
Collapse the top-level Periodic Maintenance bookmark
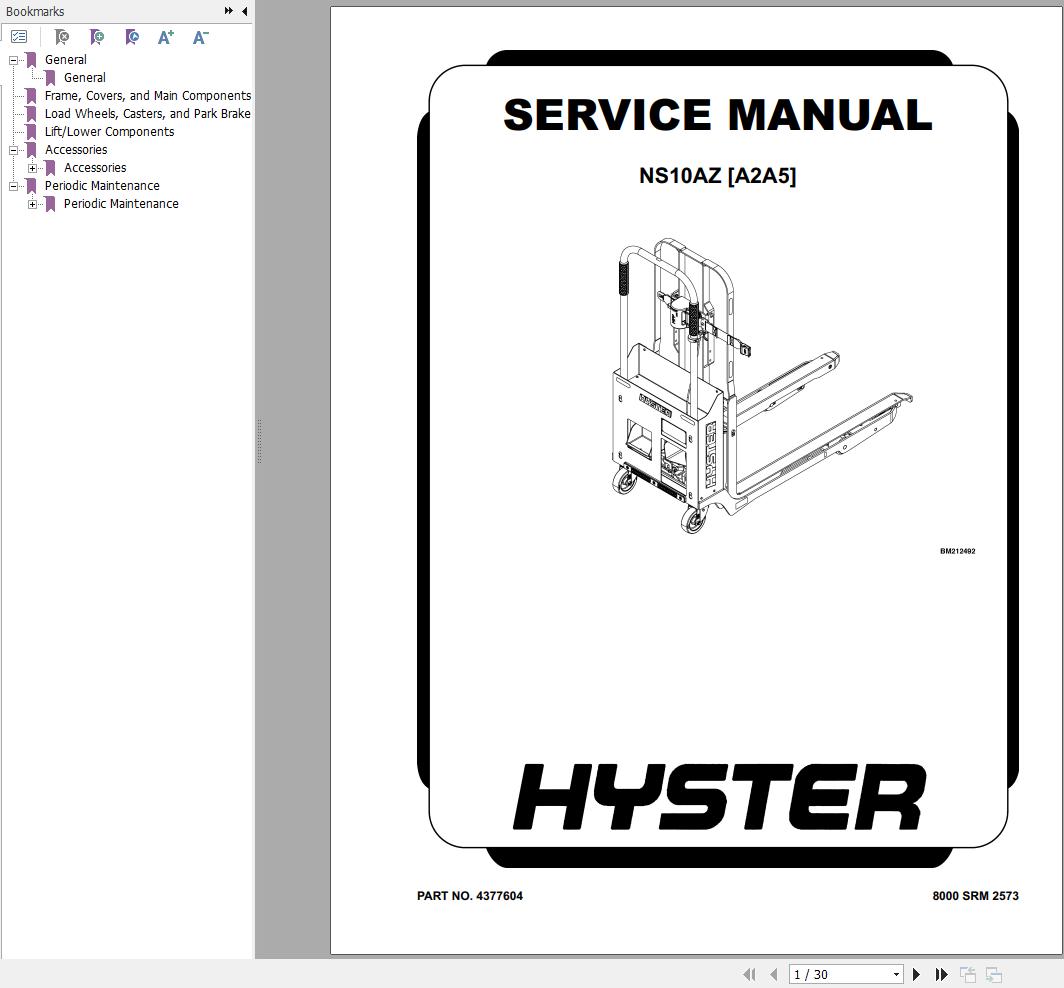click(14, 186)
